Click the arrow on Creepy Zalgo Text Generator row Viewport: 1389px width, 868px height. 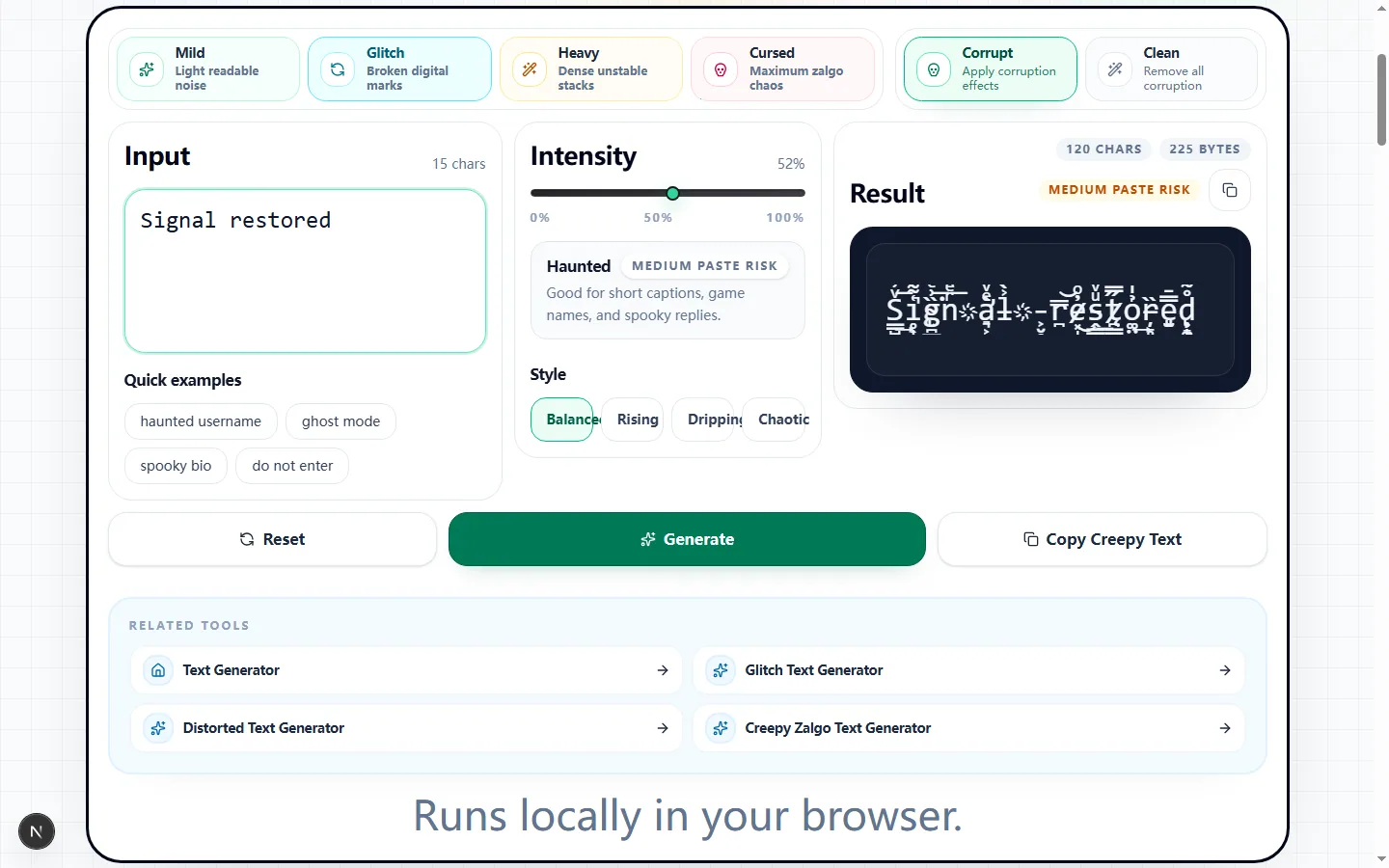(x=1225, y=728)
